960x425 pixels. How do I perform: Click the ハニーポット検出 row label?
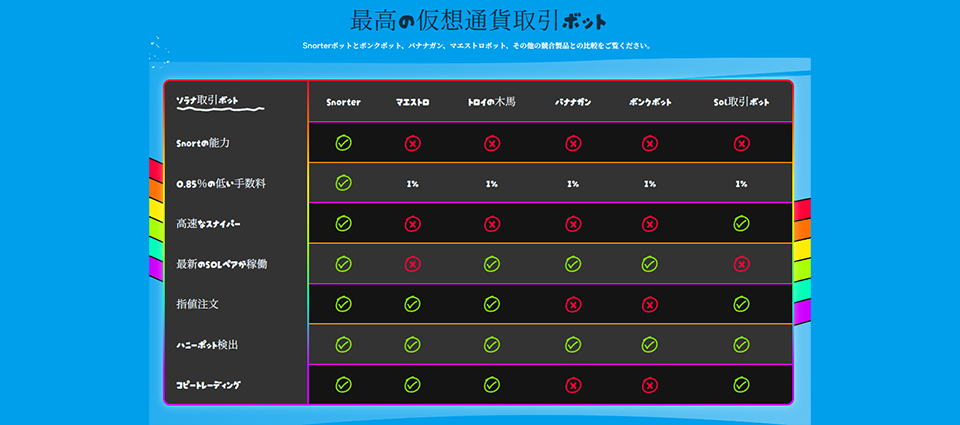click(x=207, y=345)
